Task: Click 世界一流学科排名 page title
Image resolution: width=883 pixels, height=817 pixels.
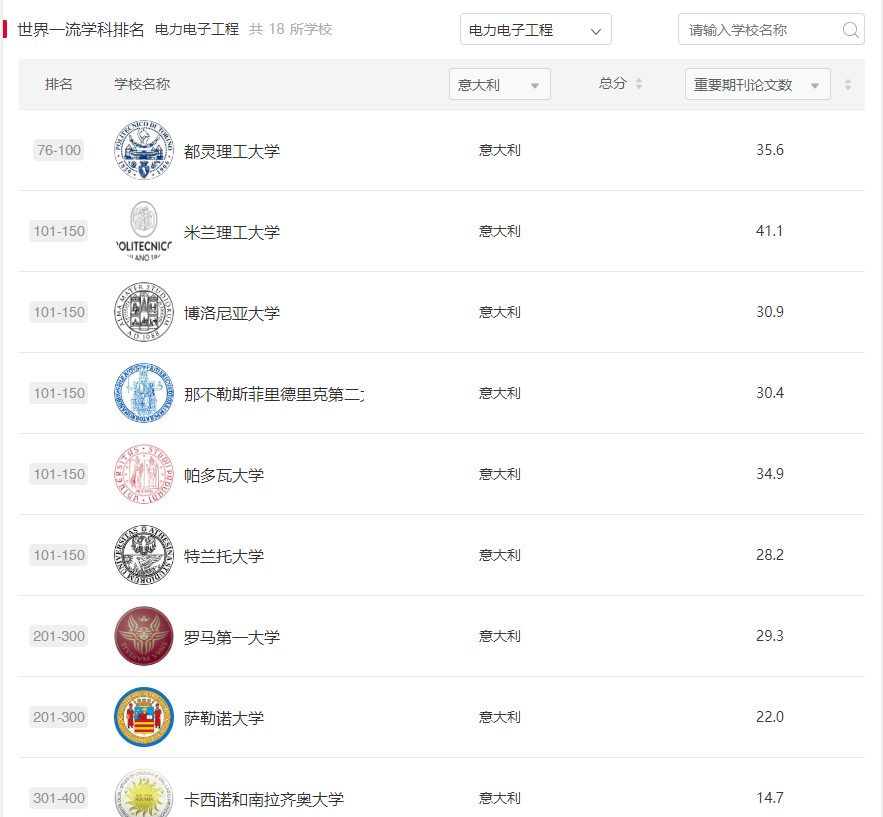Action: click(x=81, y=29)
